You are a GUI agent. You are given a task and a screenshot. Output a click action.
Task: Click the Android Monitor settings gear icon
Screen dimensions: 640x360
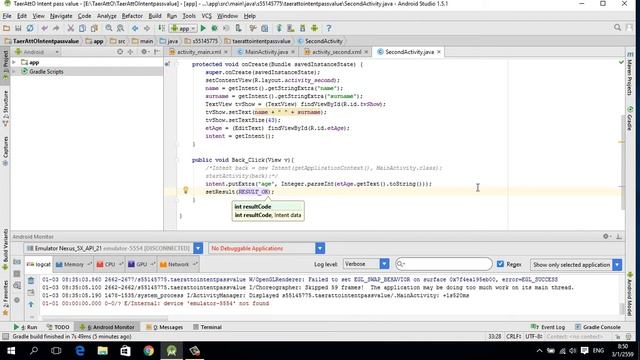(x=606, y=236)
